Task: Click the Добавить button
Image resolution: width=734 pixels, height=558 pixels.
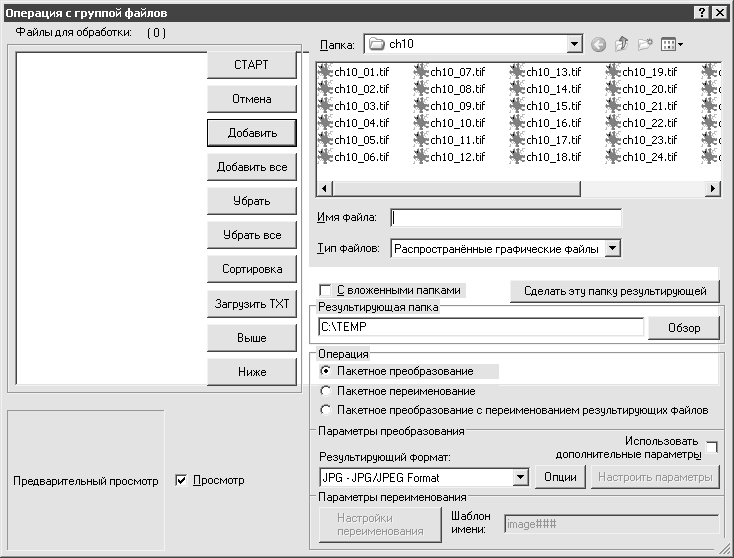Action: [251, 133]
